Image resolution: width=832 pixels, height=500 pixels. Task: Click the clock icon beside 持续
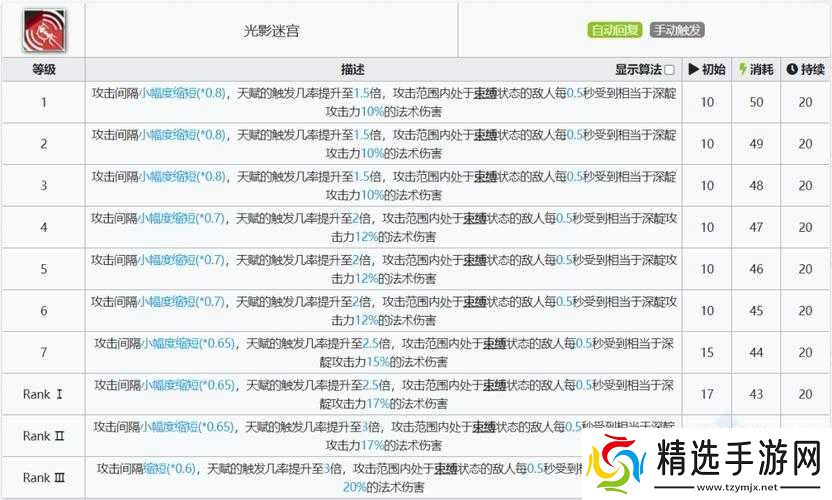pyautogui.click(x=792, y=69)
